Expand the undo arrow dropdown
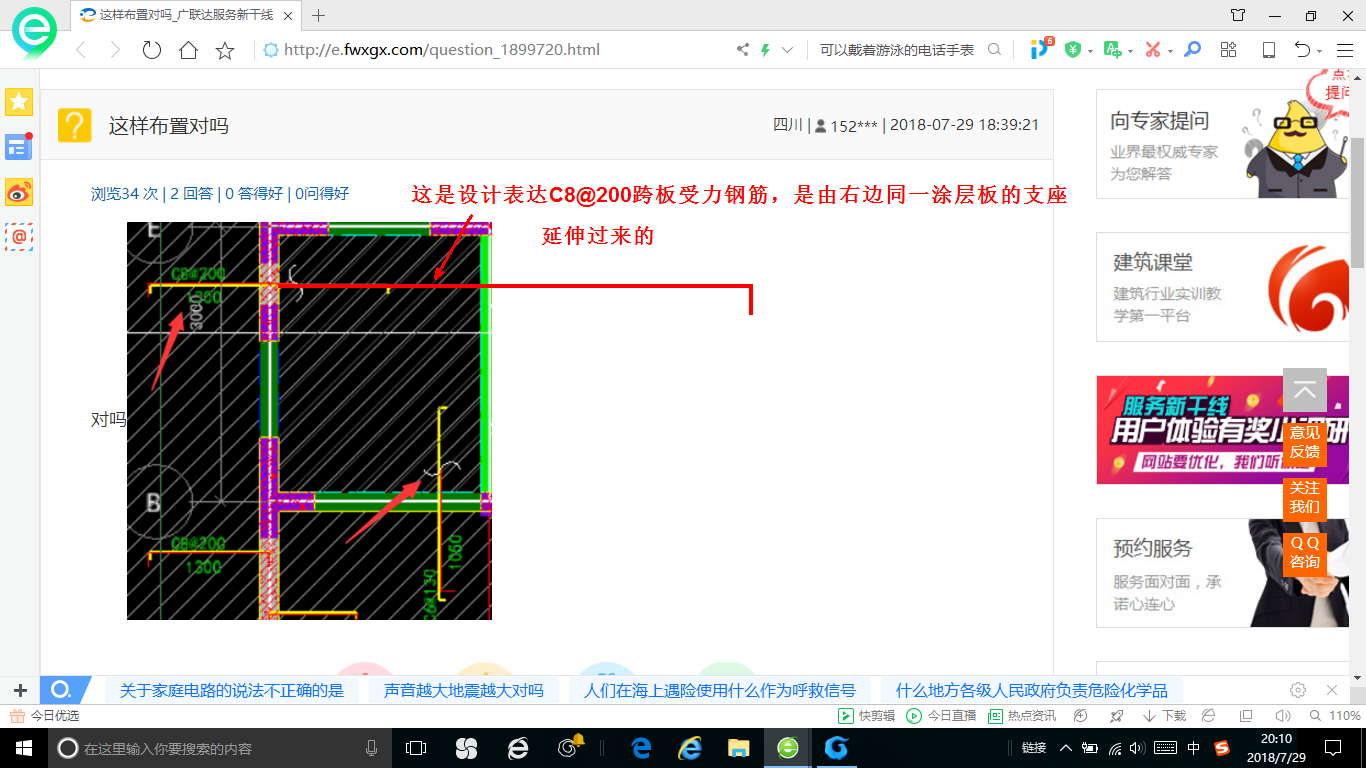1366x768 pixels. 1319,50
